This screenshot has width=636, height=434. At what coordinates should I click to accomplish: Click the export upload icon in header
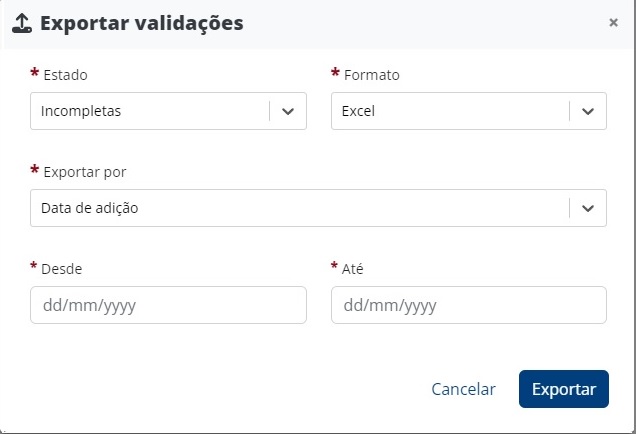(22, 24)
